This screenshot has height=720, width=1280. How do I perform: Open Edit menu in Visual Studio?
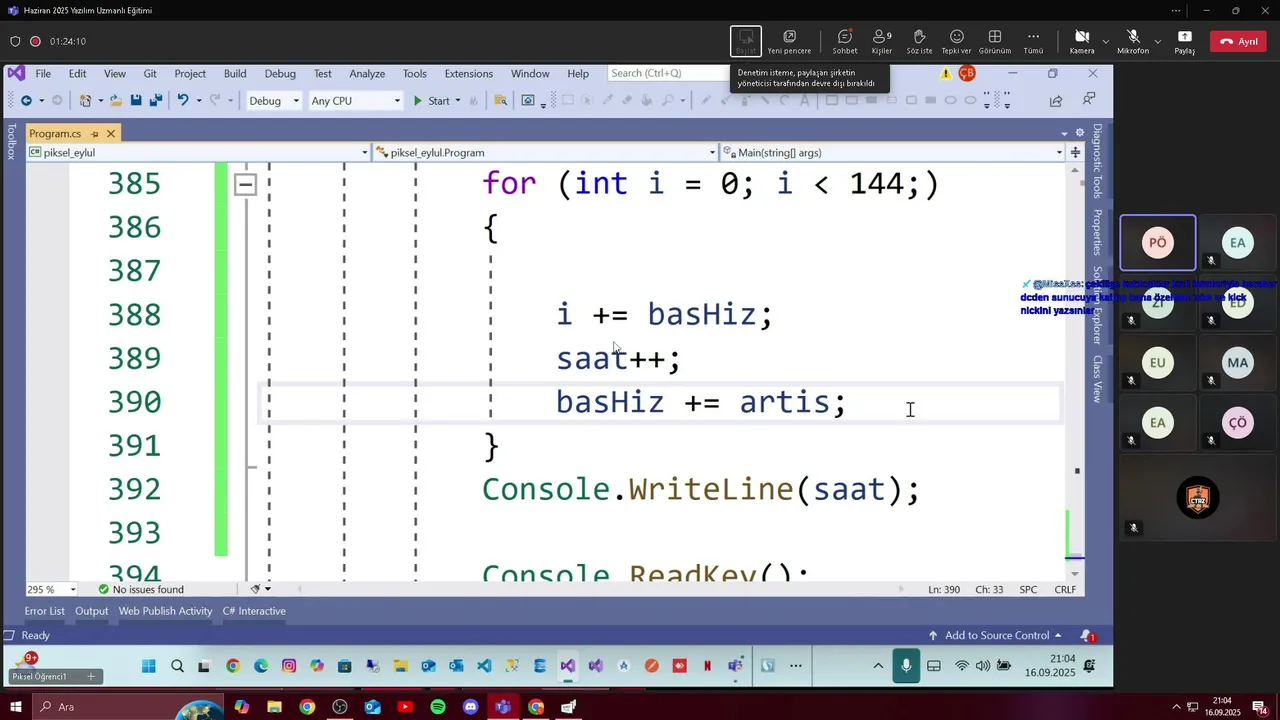(77, 73)
